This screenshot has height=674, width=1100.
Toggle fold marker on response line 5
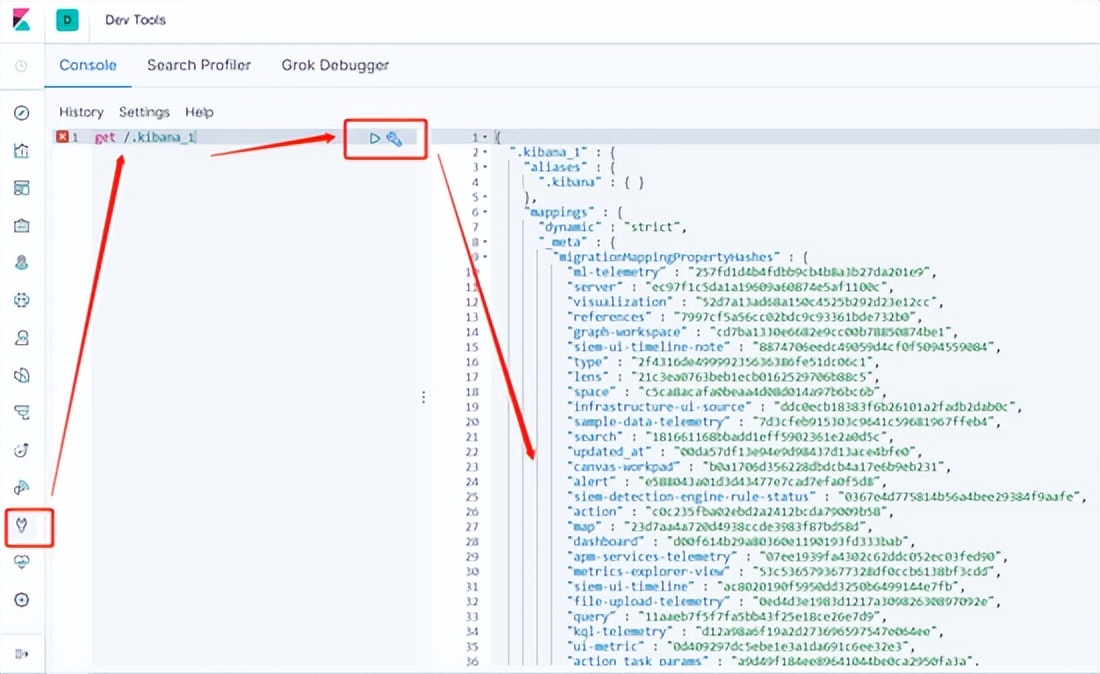pyautogui.click(x=485, y=197)
